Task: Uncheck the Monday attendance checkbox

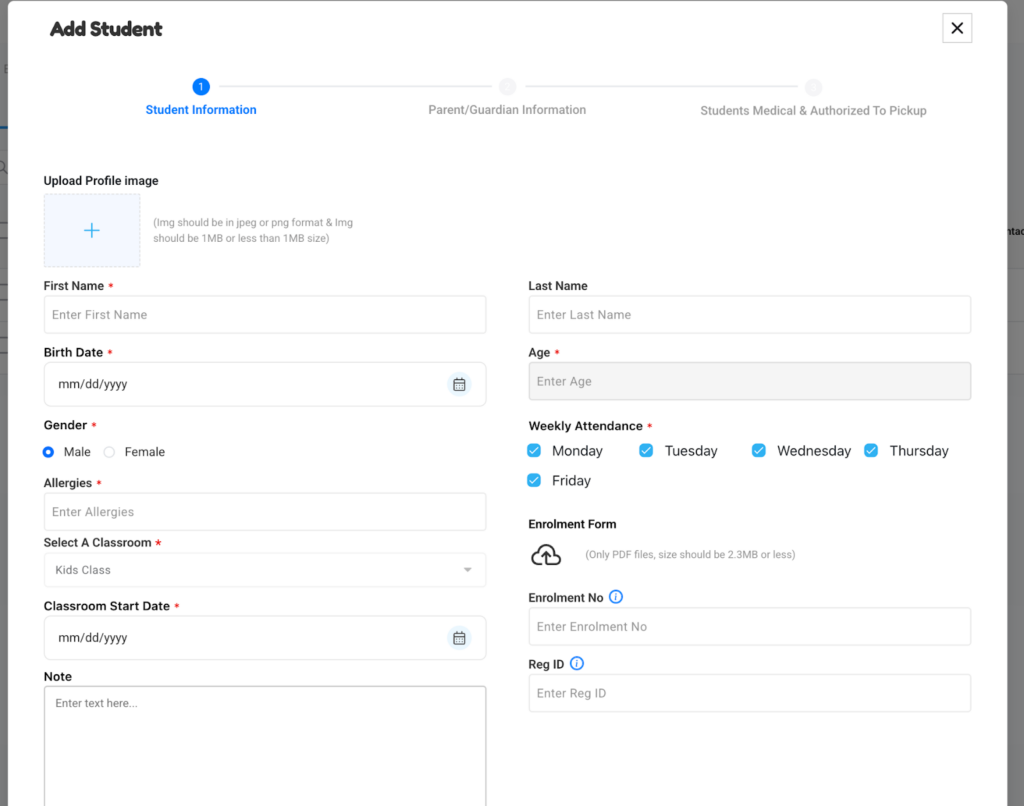Action: (534, 451)
